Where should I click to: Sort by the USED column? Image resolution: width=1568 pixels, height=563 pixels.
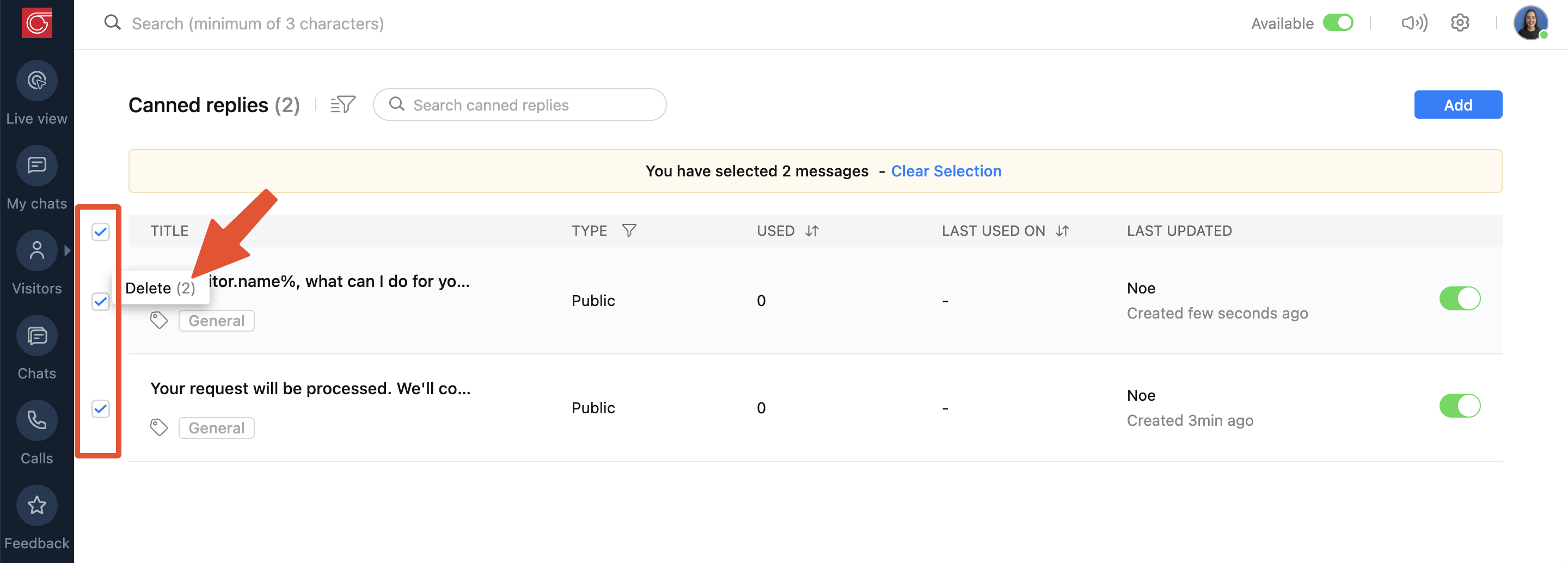(x=812, y=231)
